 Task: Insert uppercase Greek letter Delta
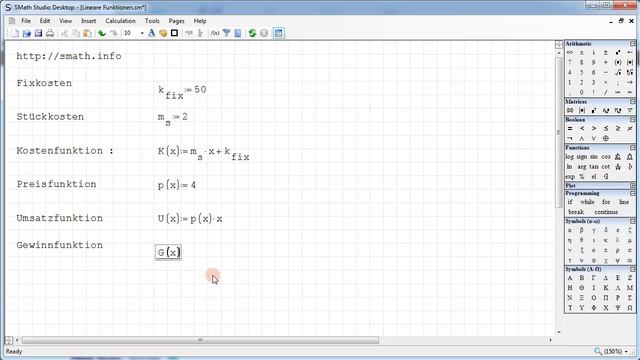606,278
